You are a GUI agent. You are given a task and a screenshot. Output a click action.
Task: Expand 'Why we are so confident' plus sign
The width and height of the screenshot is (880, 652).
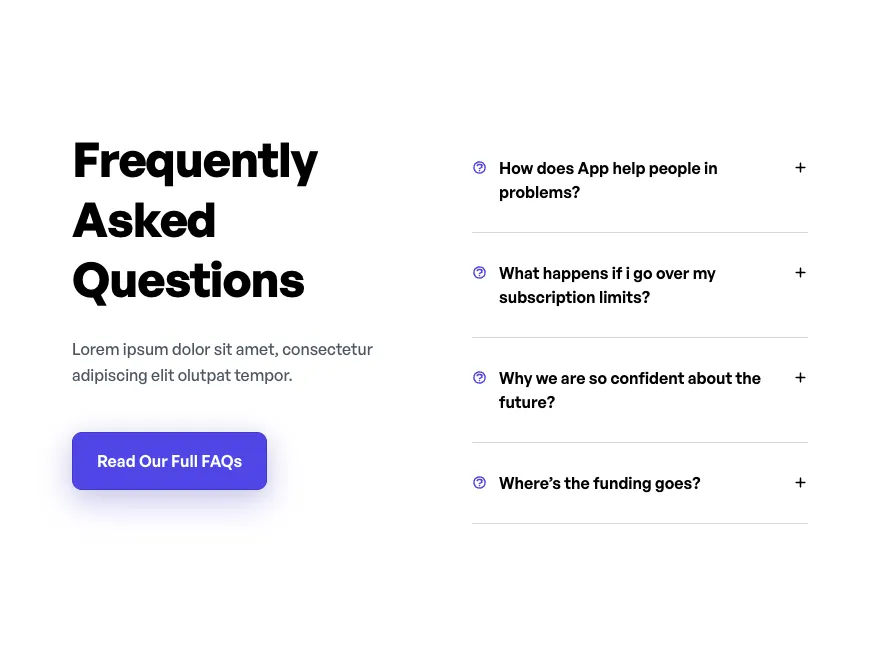coord(800,378)
